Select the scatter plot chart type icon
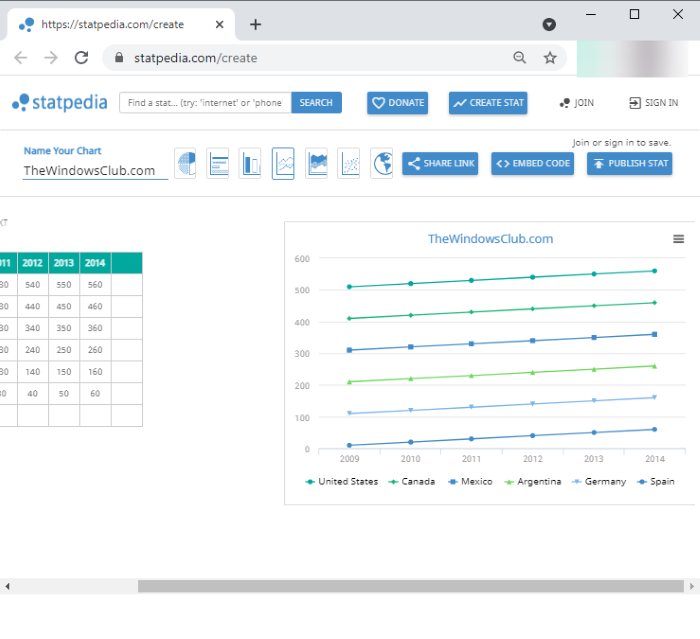 pos(348,163)
